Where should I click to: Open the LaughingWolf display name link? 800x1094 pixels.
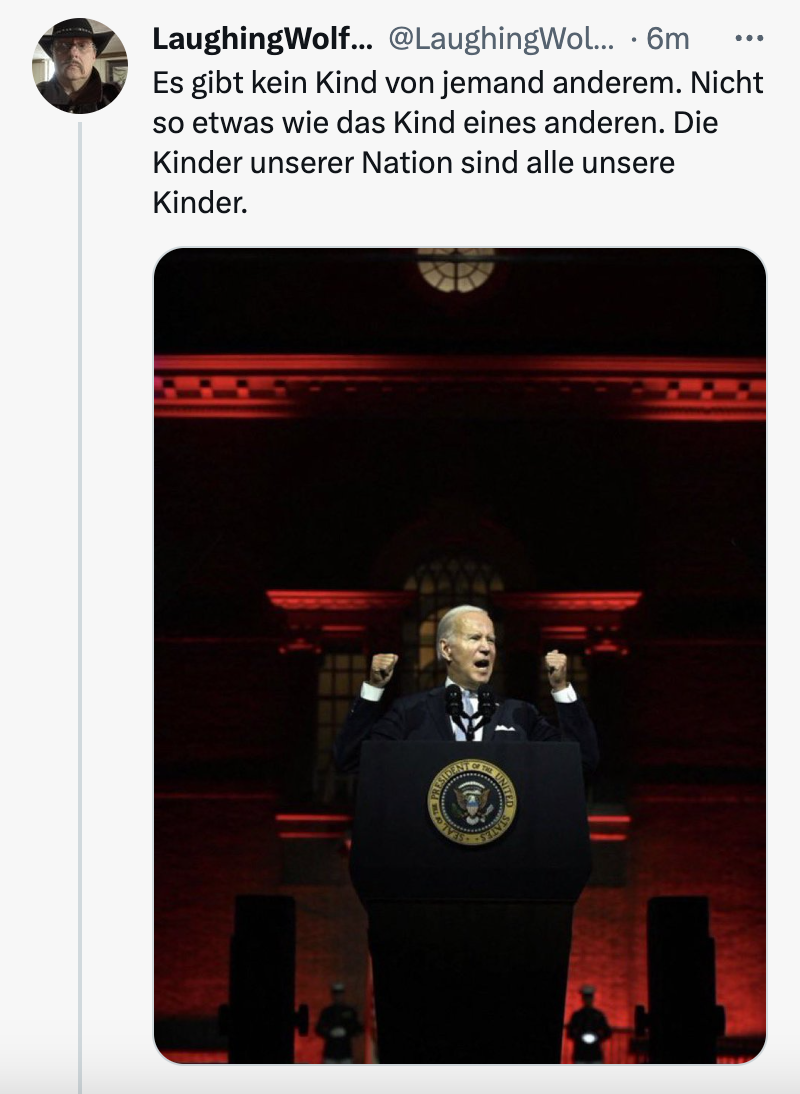click(262, 39)
